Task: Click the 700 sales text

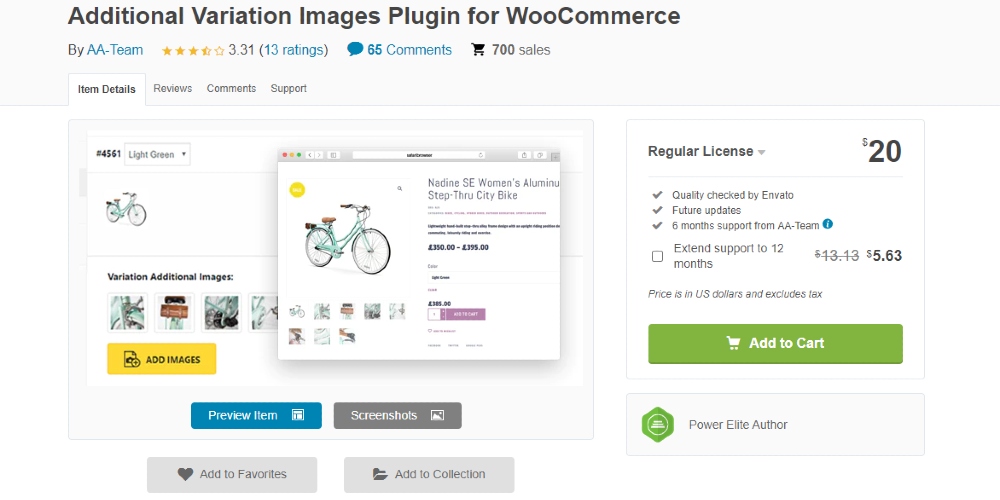Action: point(521,50)
